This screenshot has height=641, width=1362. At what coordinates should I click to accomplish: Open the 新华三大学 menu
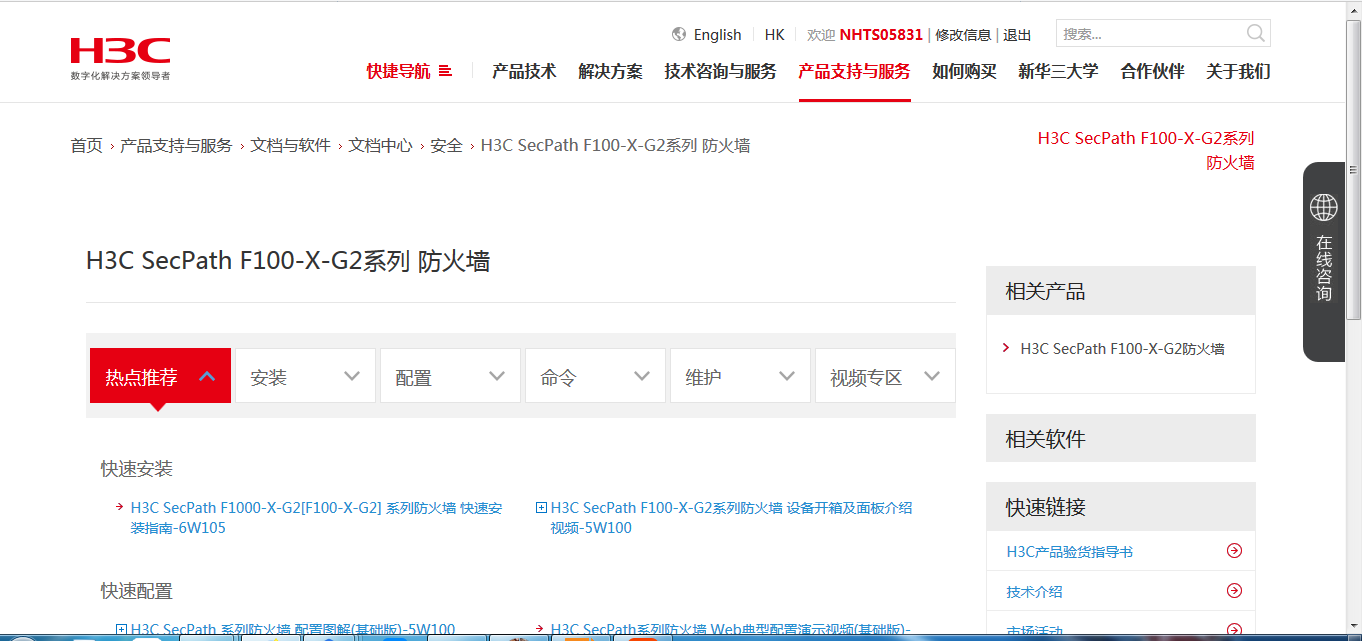pos(1058,71)
